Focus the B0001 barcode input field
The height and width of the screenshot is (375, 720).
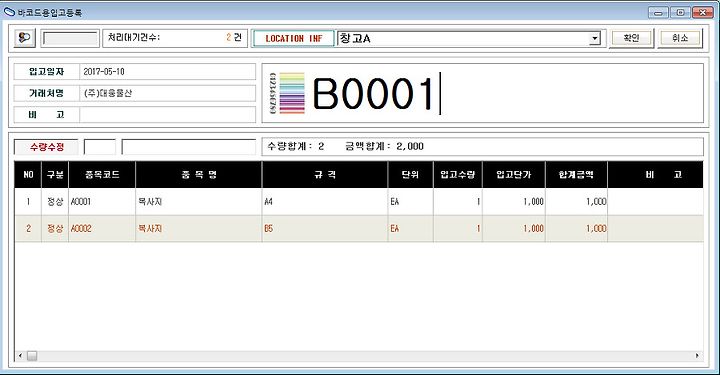point(483,93)
